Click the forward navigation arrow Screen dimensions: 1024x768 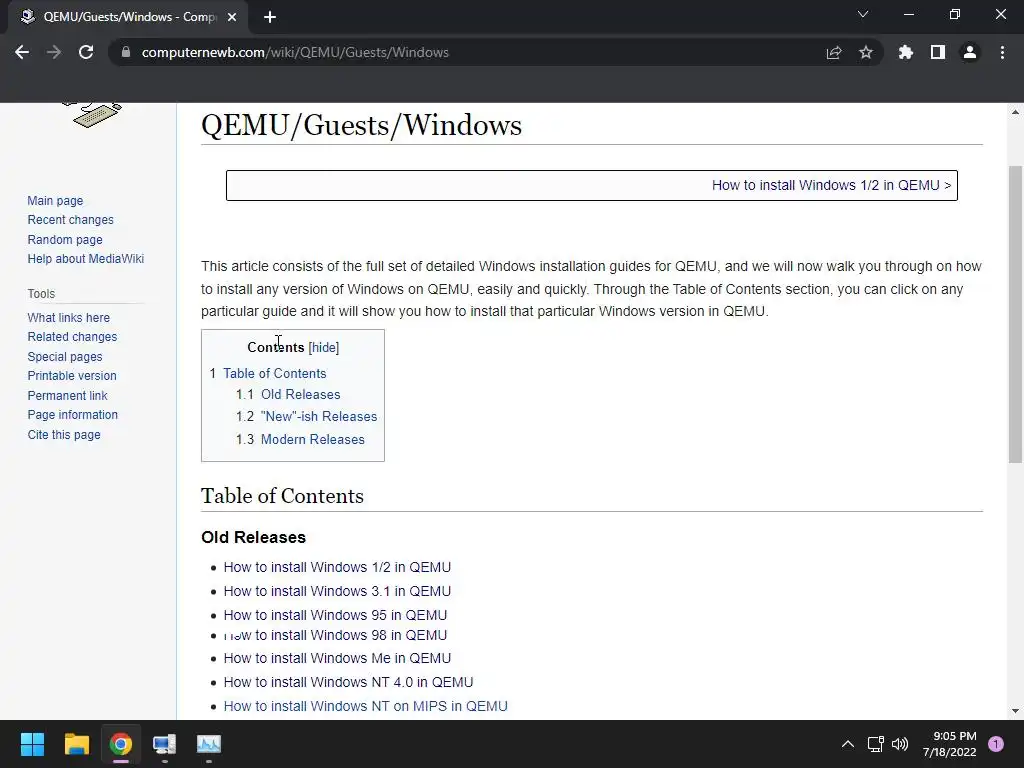pos(54,52)
